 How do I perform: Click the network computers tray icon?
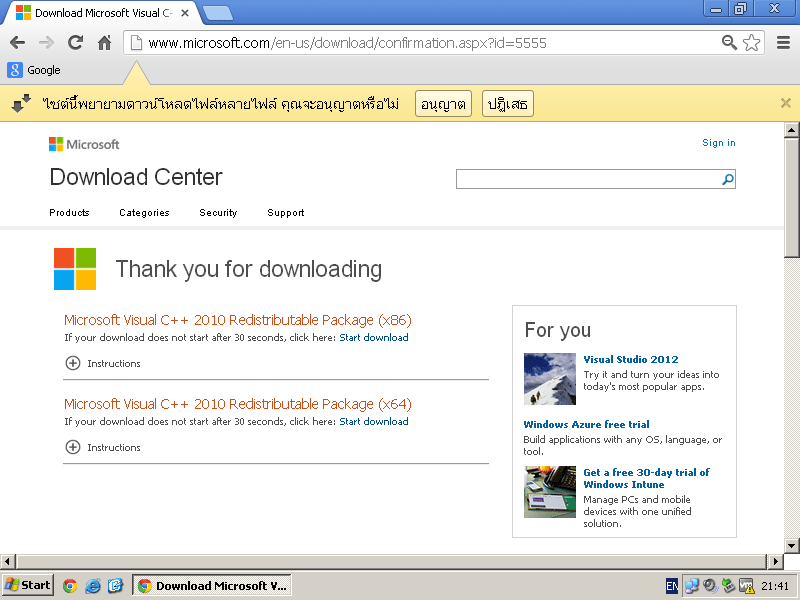(692, 586)
